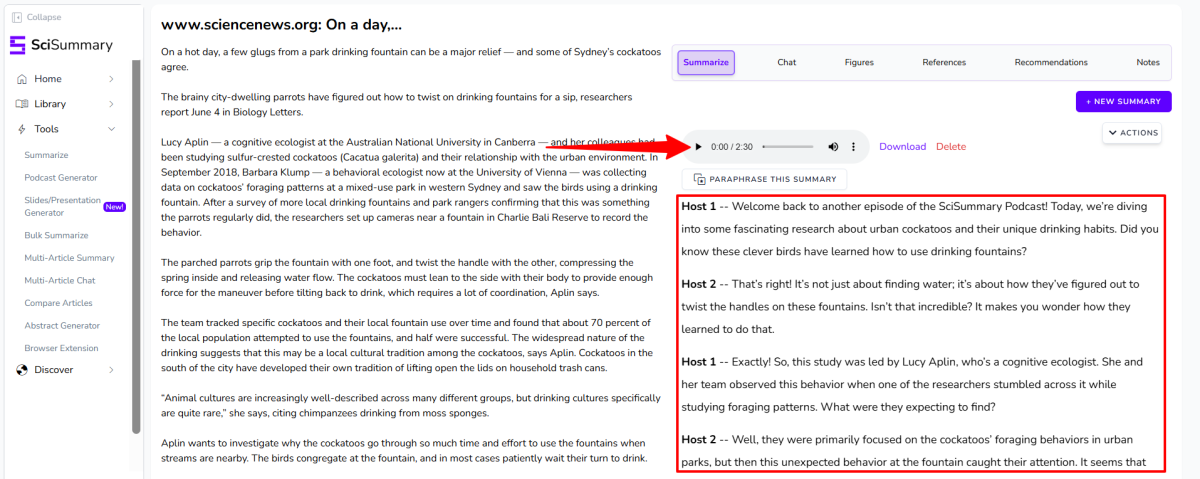Switch to the Chat tab
The width and height of the screenshot is (1200, 479).
787,63
